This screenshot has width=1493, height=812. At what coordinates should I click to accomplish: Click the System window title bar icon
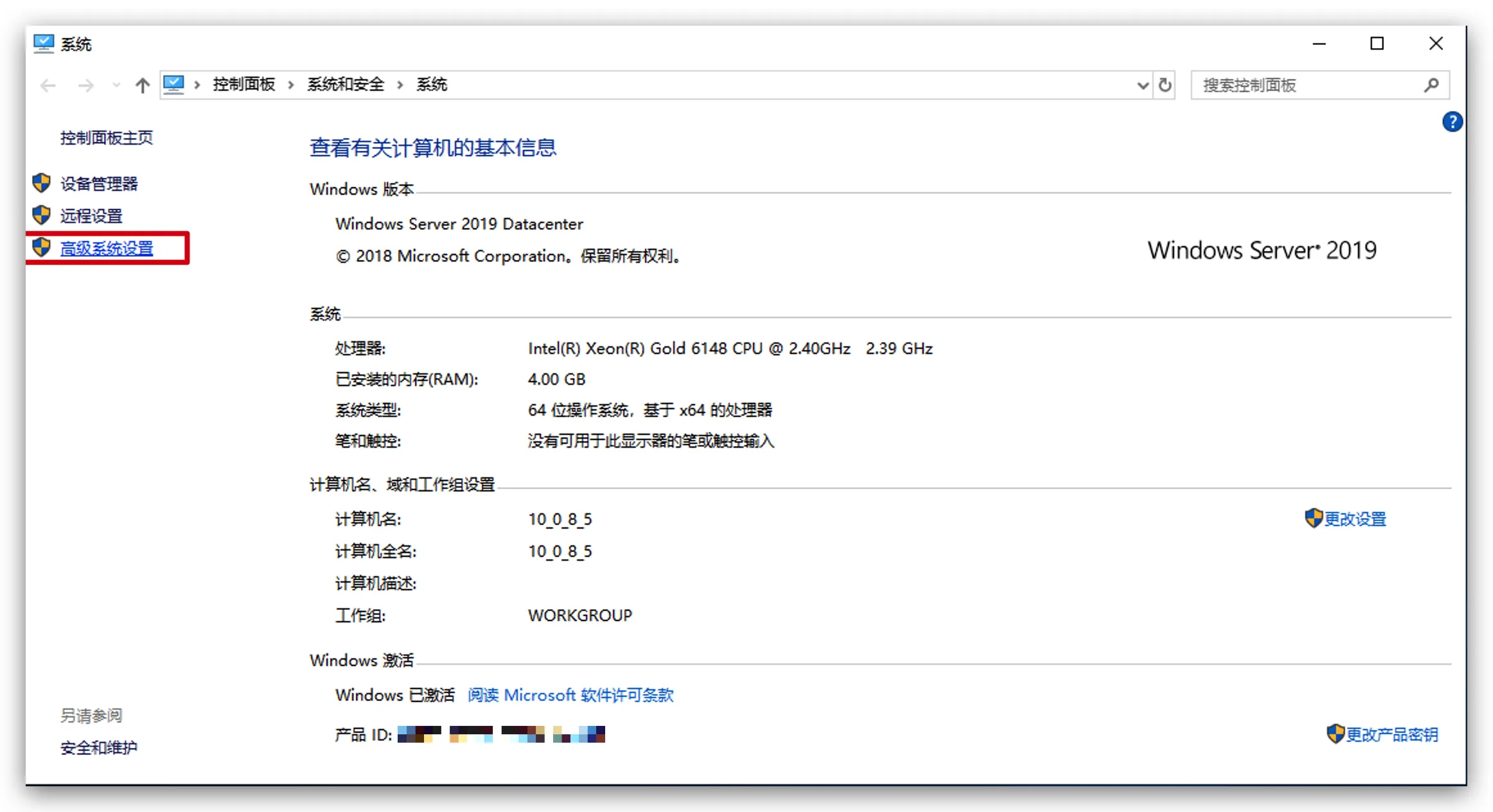44,44
